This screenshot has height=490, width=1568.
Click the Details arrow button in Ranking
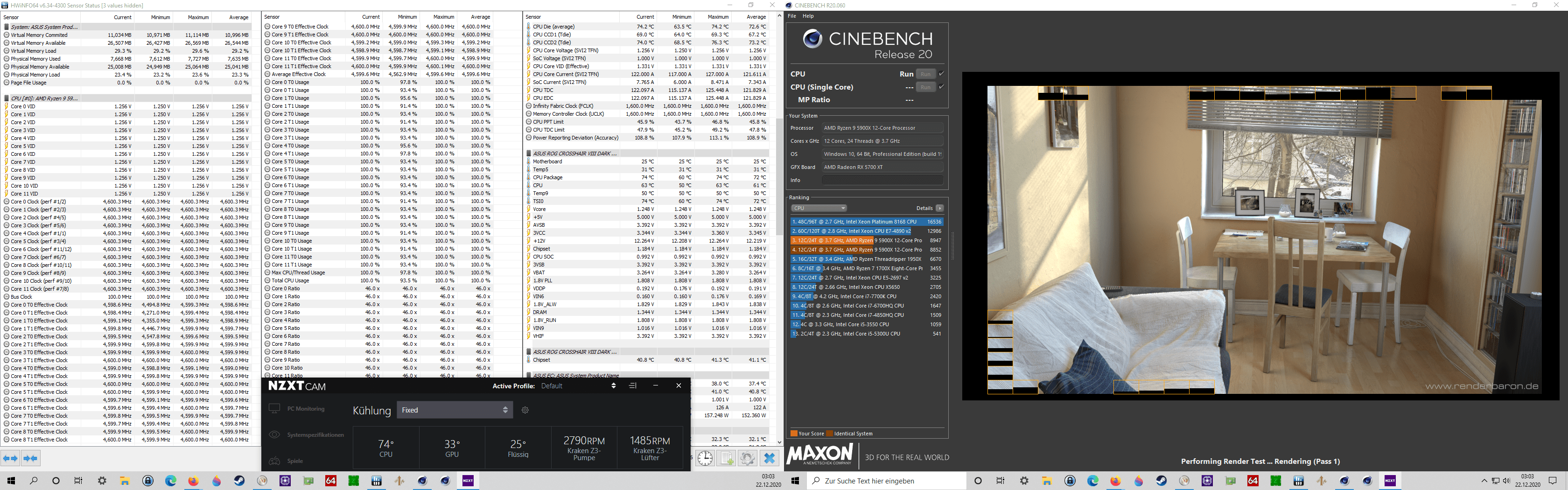[x=940, y=208]
